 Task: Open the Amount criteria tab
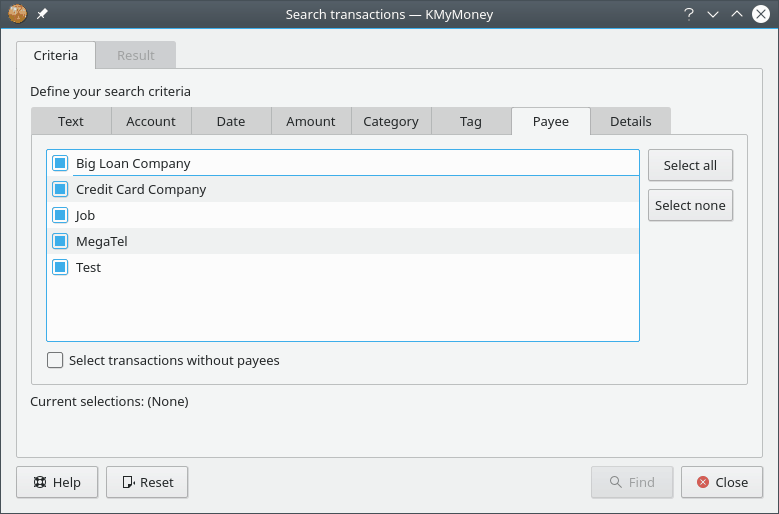tap(311, 121)
